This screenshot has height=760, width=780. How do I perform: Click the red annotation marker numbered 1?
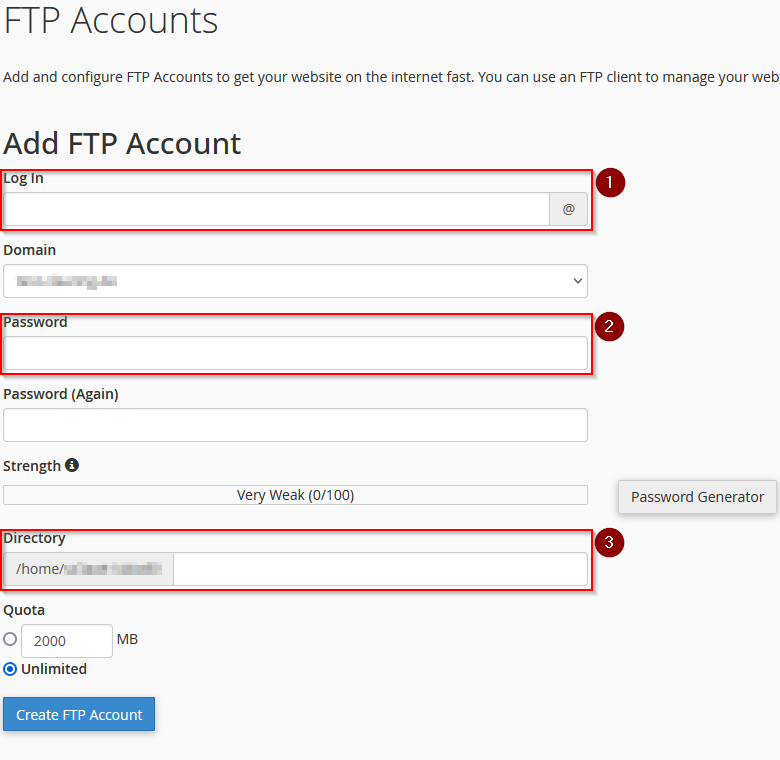(610, 183)
